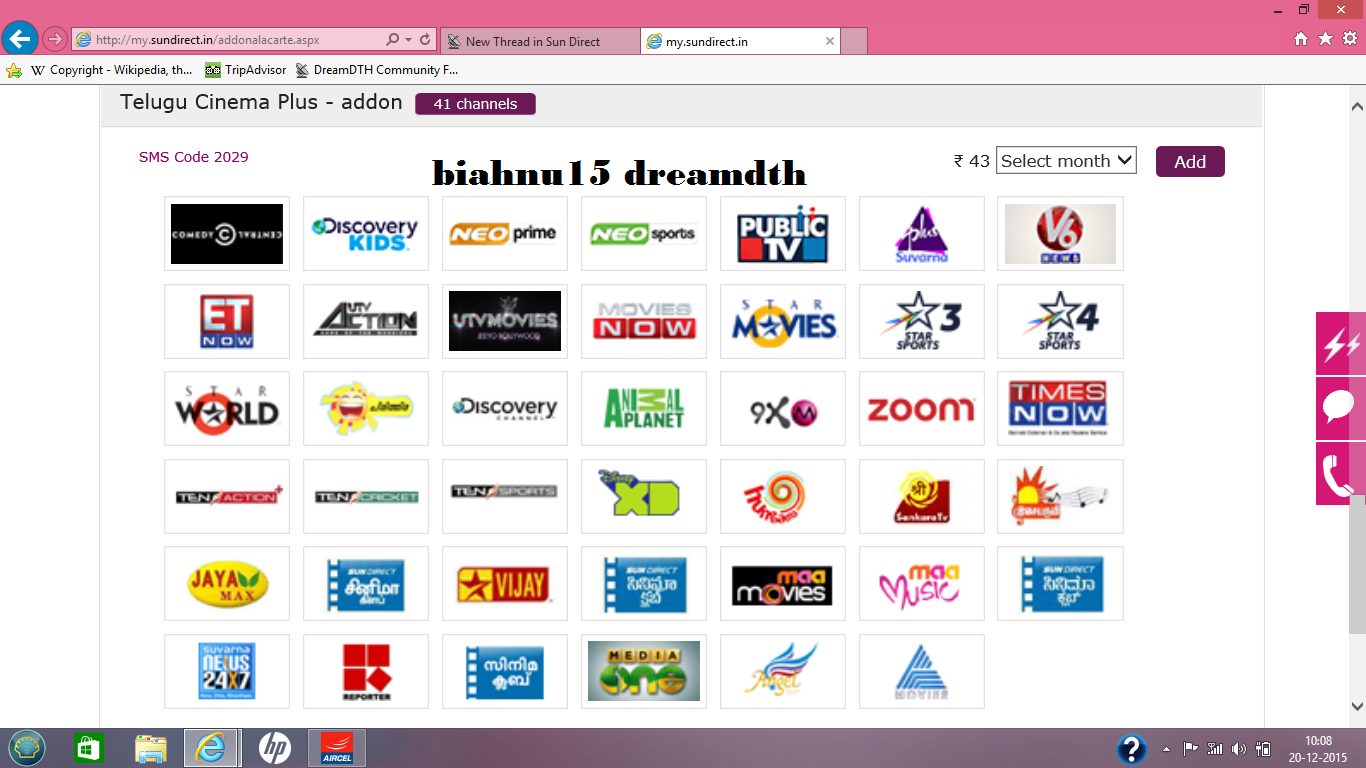
Task: Select the Asianet Movies channel logo
Action: 922,672
